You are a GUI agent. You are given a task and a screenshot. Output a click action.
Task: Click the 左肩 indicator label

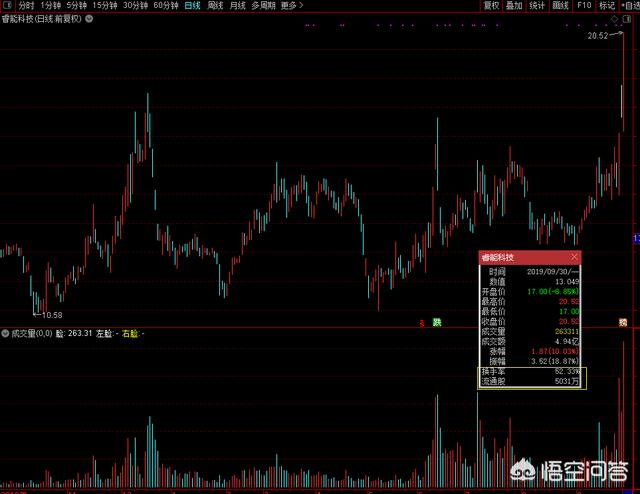(x=107, y=334)
